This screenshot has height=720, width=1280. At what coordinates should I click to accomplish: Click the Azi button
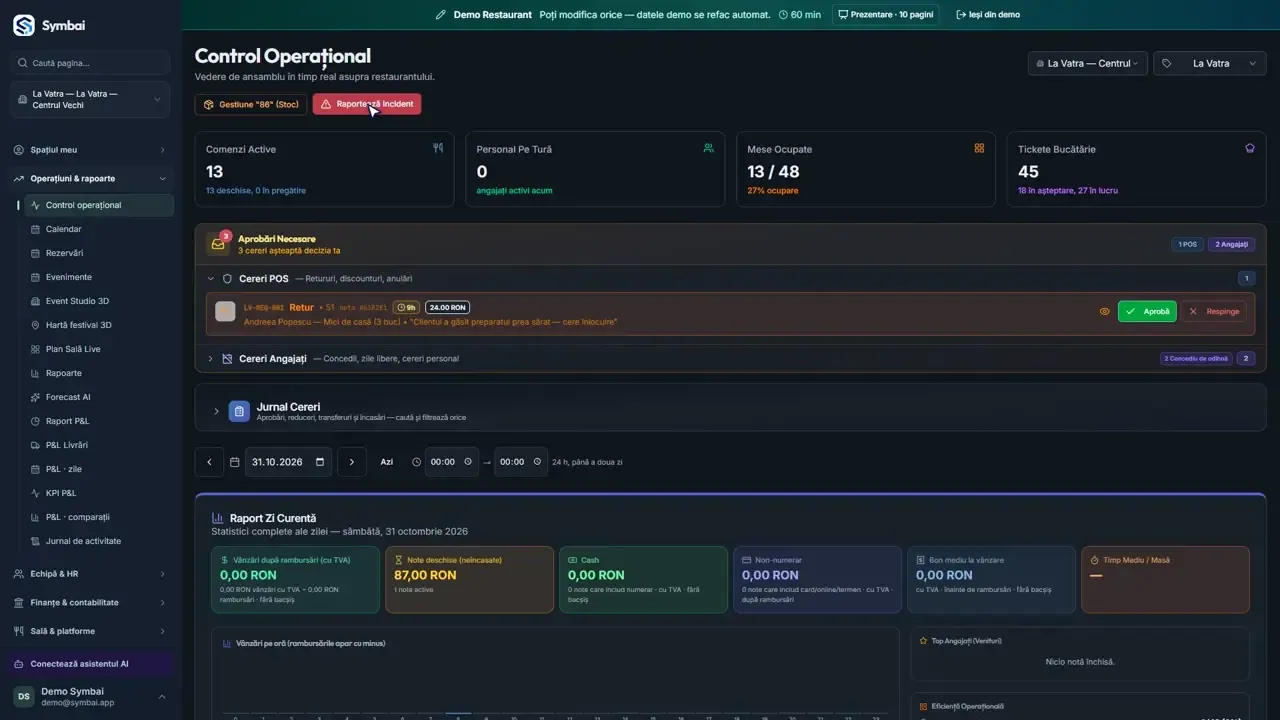pyautogui.click(x=387, y=462)
